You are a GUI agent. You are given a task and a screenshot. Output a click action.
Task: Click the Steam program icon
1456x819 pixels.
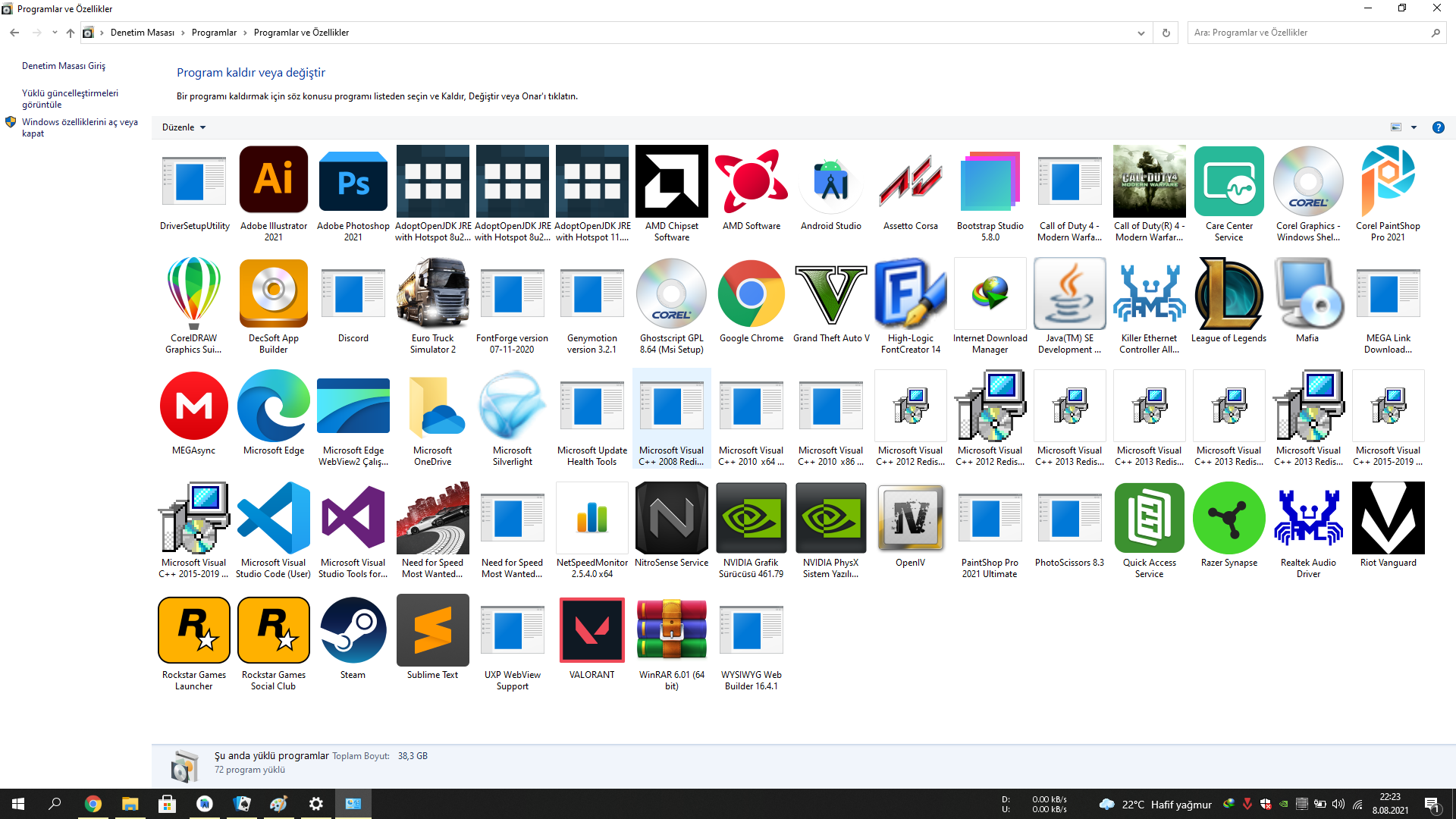353,631
